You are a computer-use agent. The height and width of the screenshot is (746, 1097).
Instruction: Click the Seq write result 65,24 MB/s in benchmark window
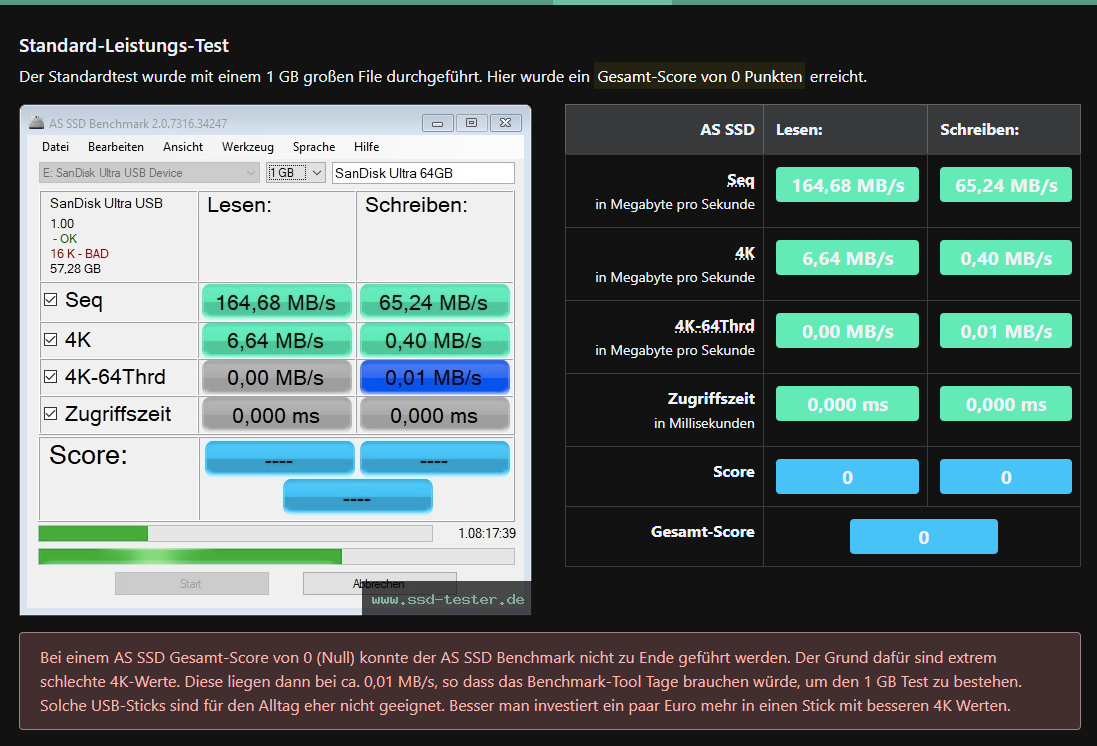pyautogui.click(x=434, y=302)
